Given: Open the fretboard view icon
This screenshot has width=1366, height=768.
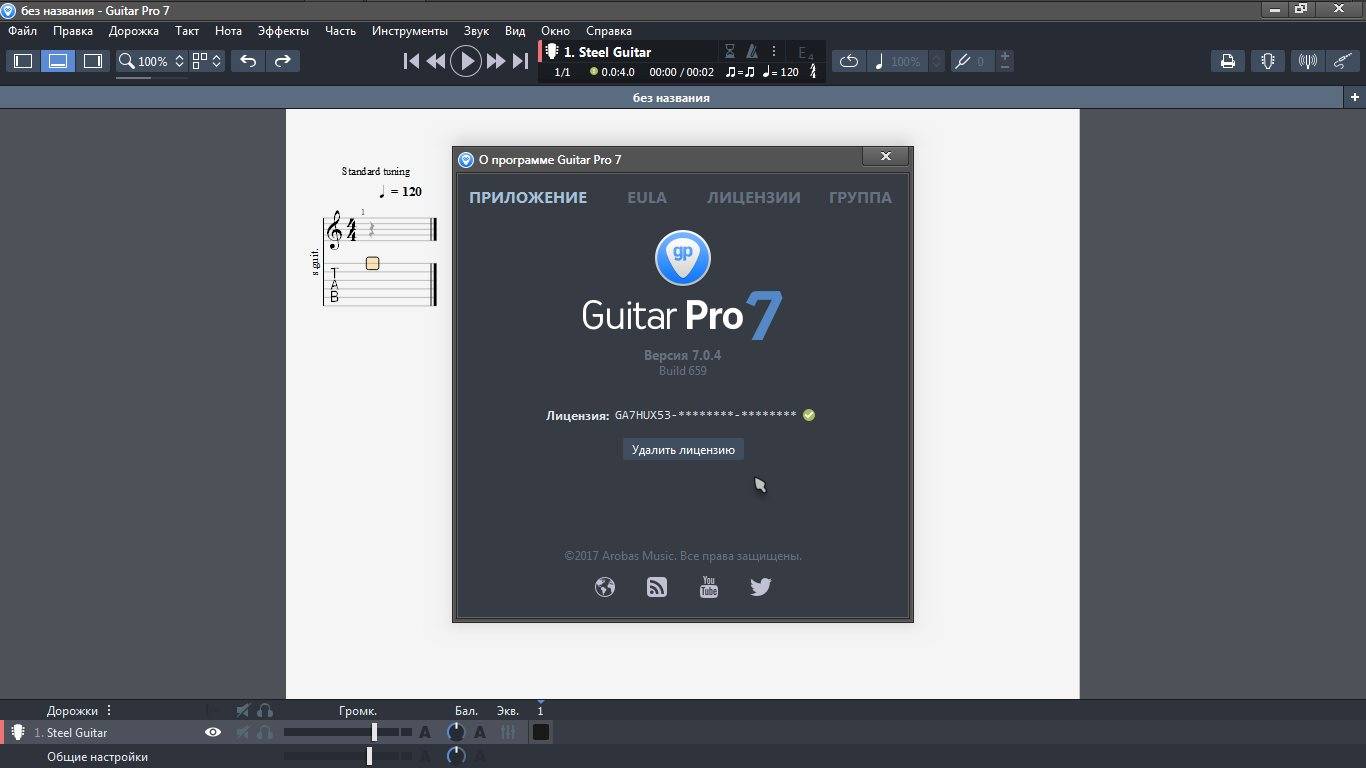Looking at the screenshot, I should 1267,61.
